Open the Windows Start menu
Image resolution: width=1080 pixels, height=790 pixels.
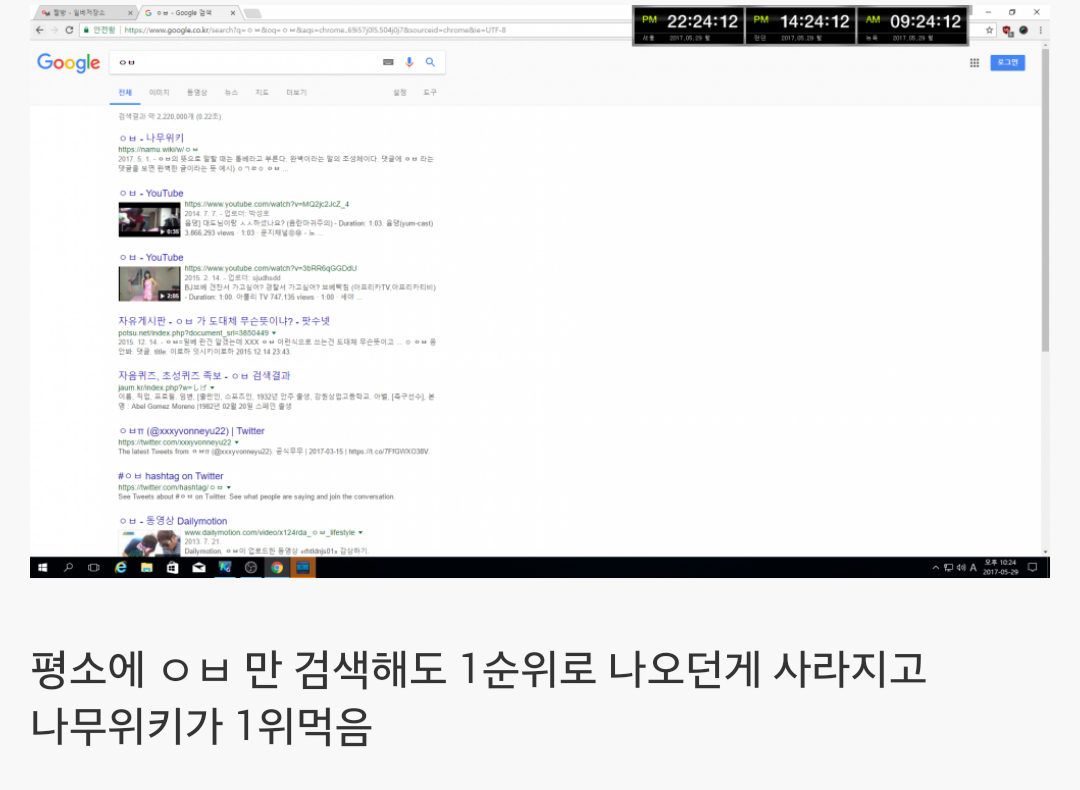point(43,568)
